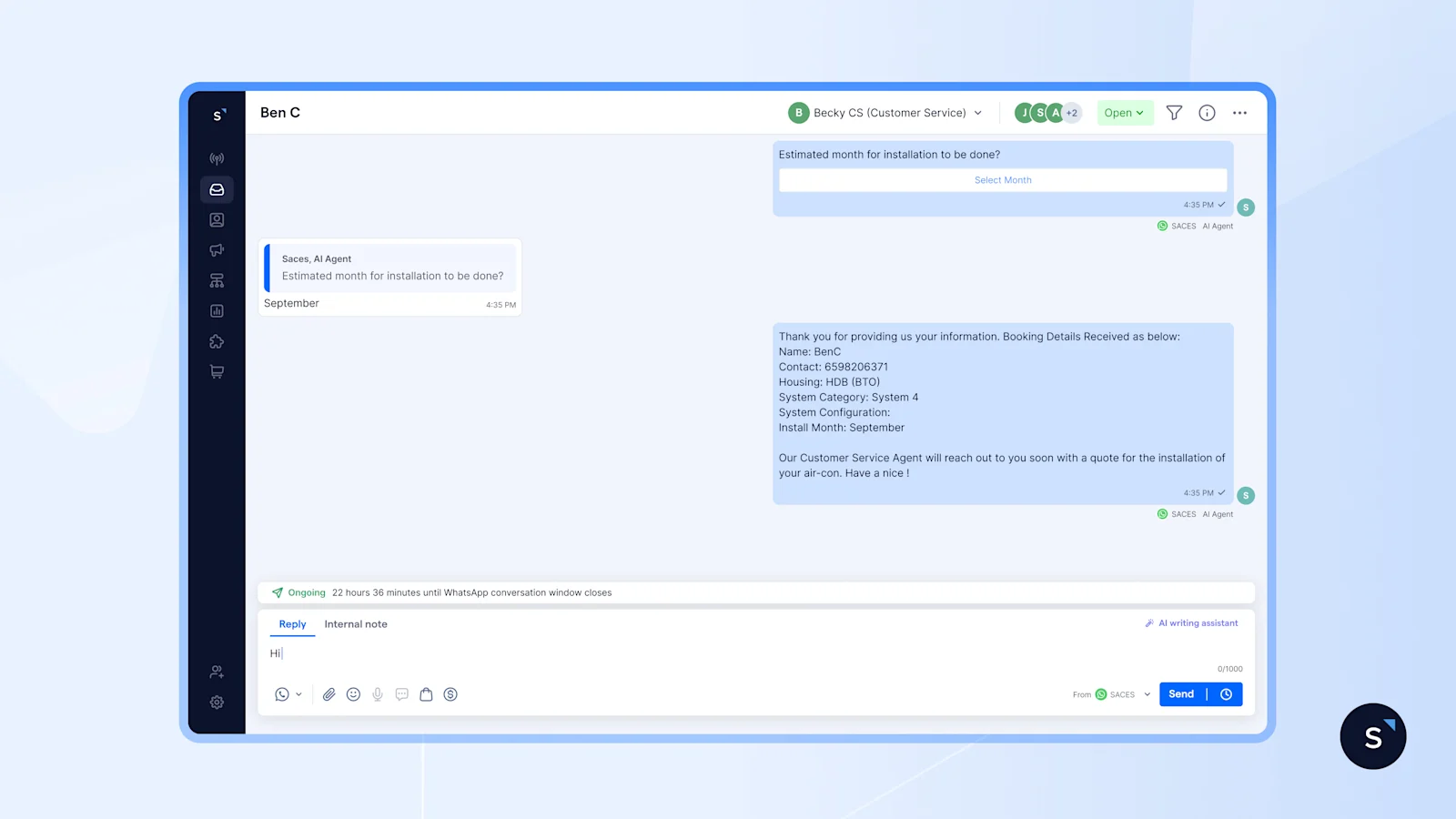Click the invite user icon in sidebar
1456x819 pixels.
point(217,672)
